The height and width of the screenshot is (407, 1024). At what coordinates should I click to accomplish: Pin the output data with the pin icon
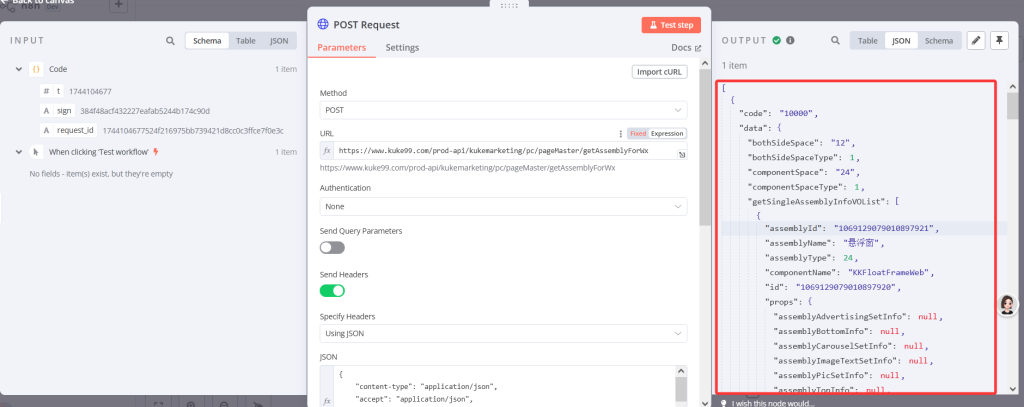pyautogui.click(x=999, y=41)
